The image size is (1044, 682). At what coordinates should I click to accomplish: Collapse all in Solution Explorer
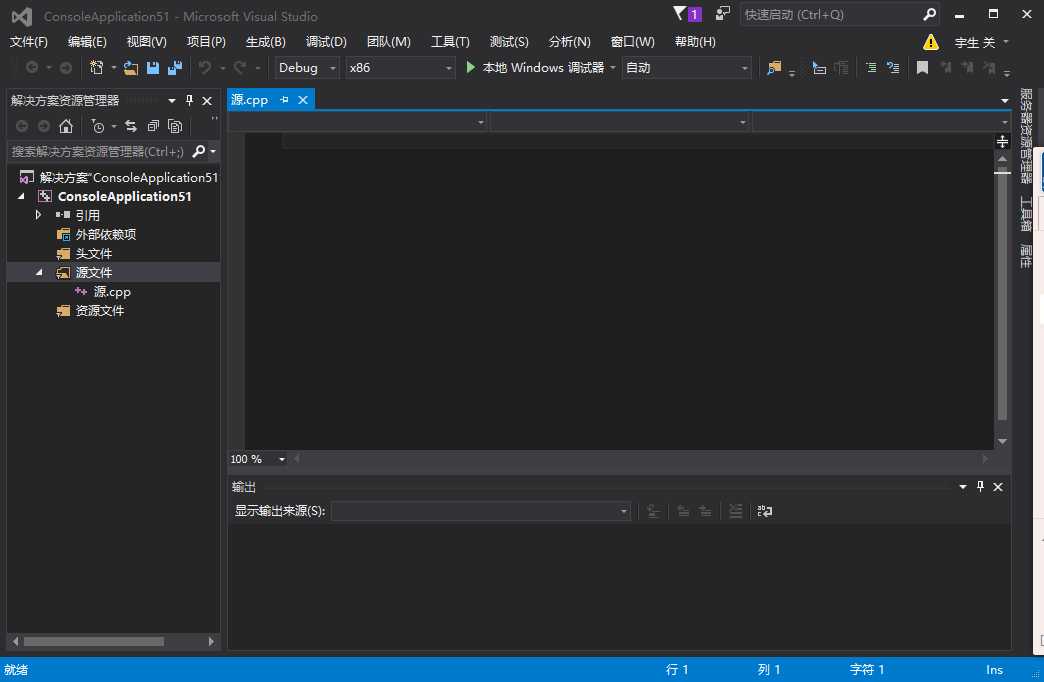click(153, 126)
